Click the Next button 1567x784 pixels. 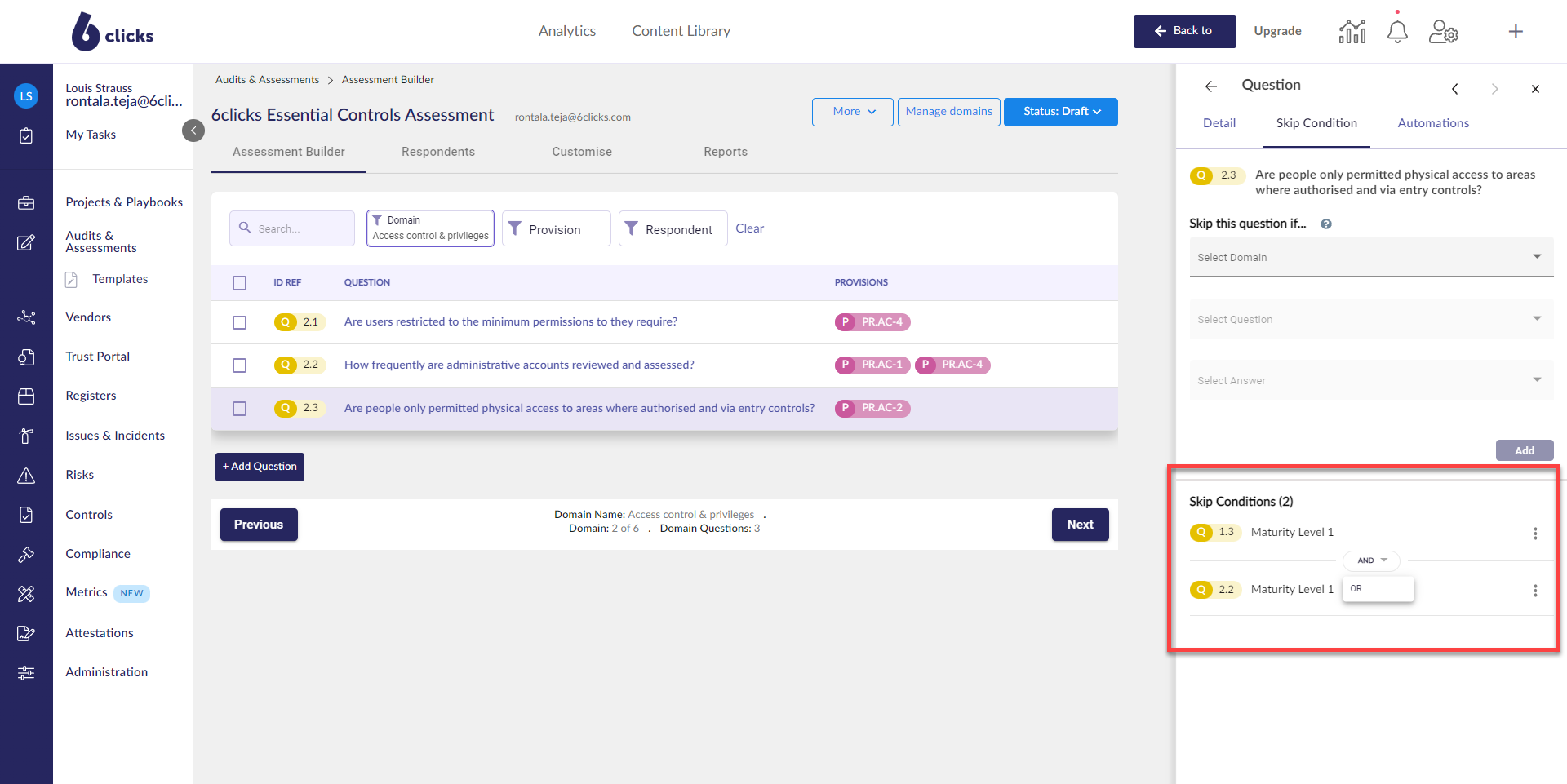1081,525
